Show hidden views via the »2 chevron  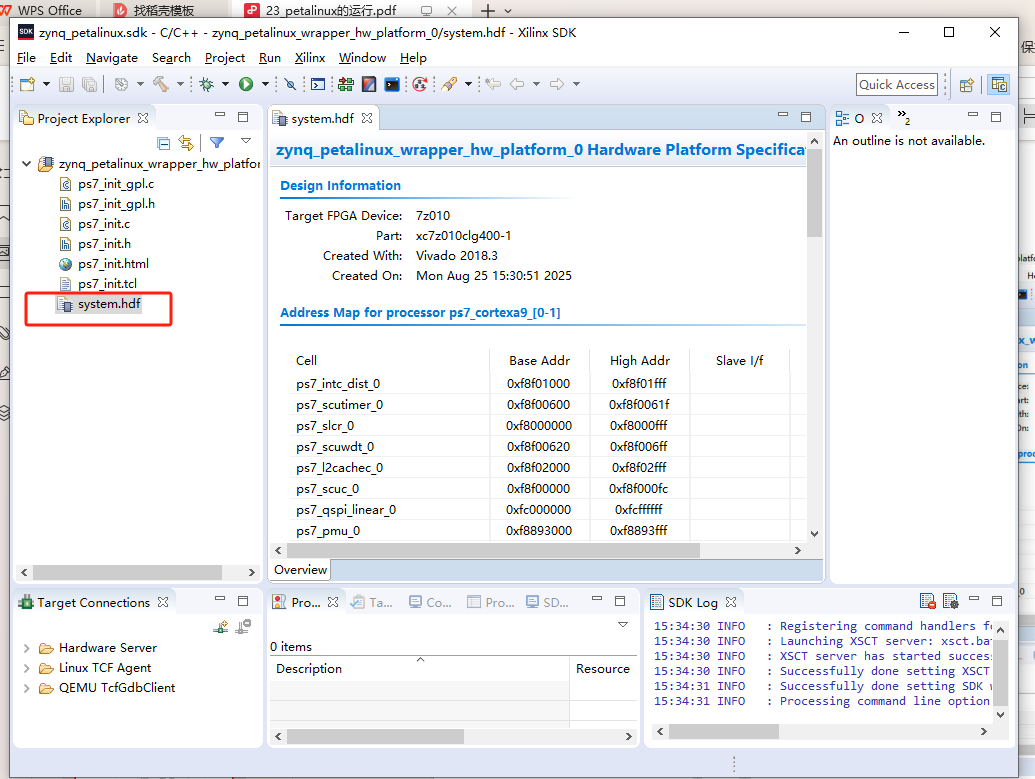click(904, 117)
